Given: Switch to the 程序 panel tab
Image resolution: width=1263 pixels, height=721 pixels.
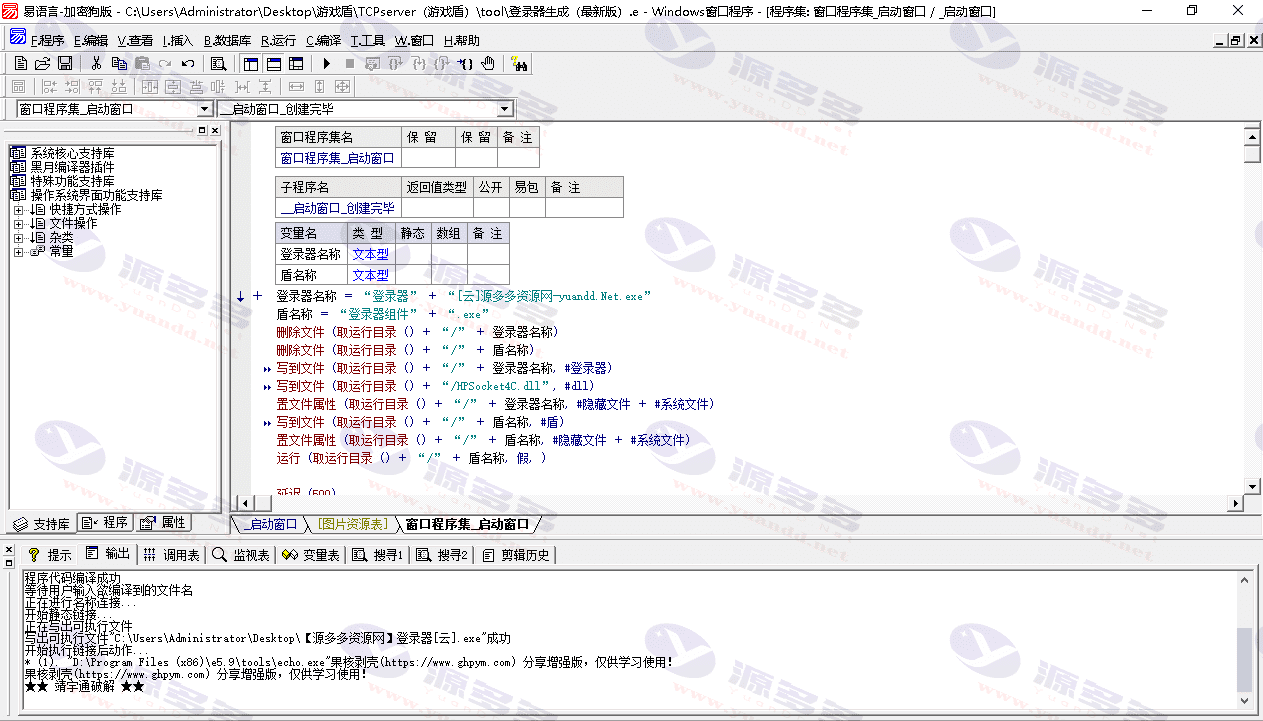Looking at the screenshot, I should pos(105,523).
